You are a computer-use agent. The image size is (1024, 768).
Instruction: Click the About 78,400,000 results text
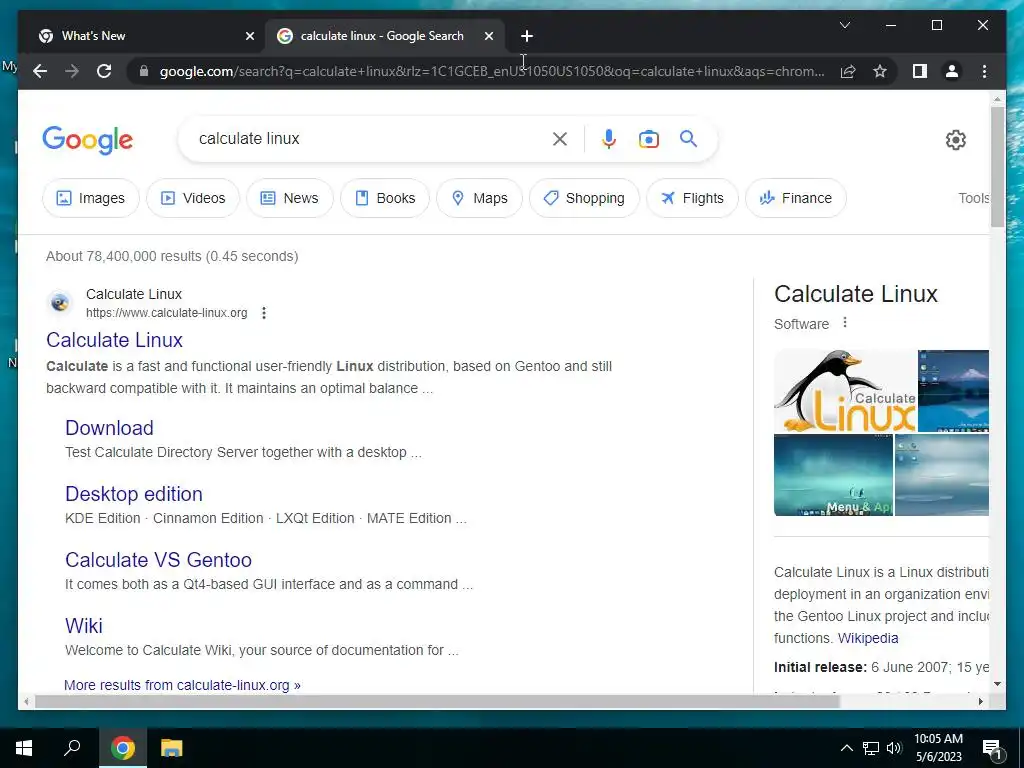pos(172,256)
